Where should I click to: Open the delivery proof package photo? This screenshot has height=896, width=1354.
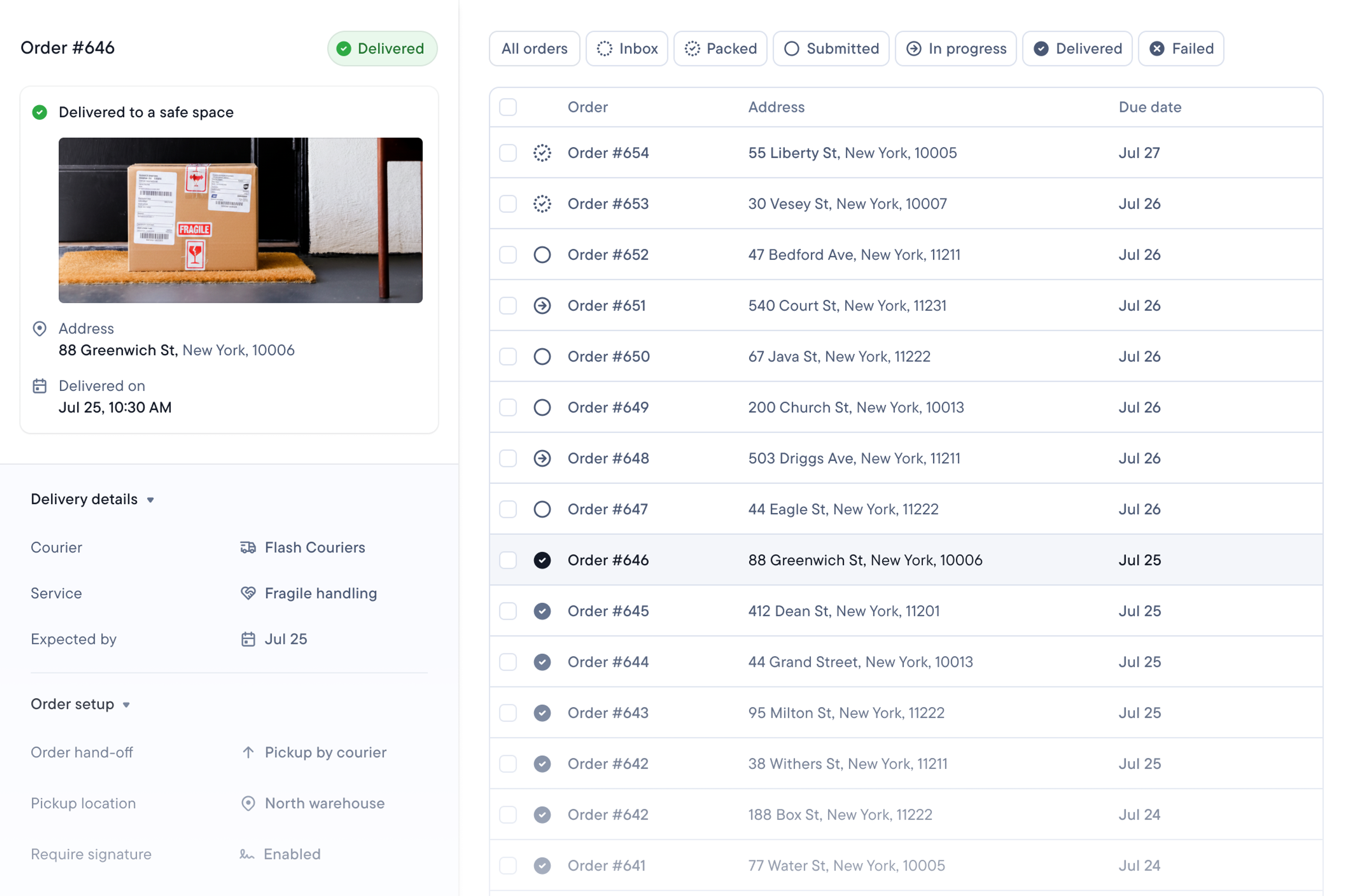(x=240, y=220)
